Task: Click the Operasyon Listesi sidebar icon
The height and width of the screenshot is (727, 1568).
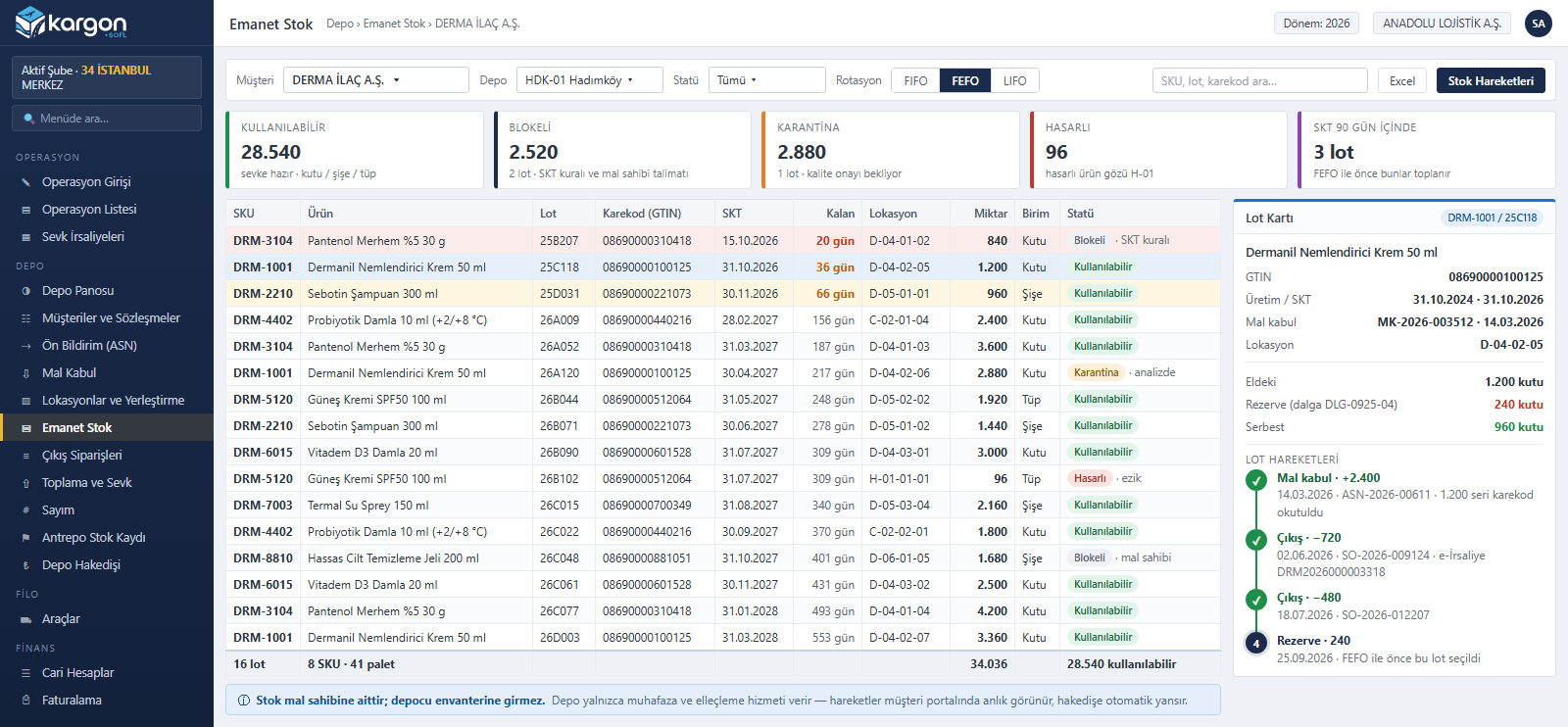Action: click(x=26, y=210)
